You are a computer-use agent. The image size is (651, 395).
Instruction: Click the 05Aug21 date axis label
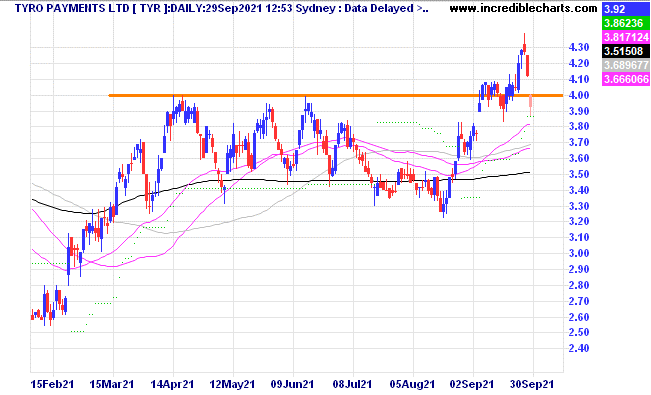coord(412,384)
